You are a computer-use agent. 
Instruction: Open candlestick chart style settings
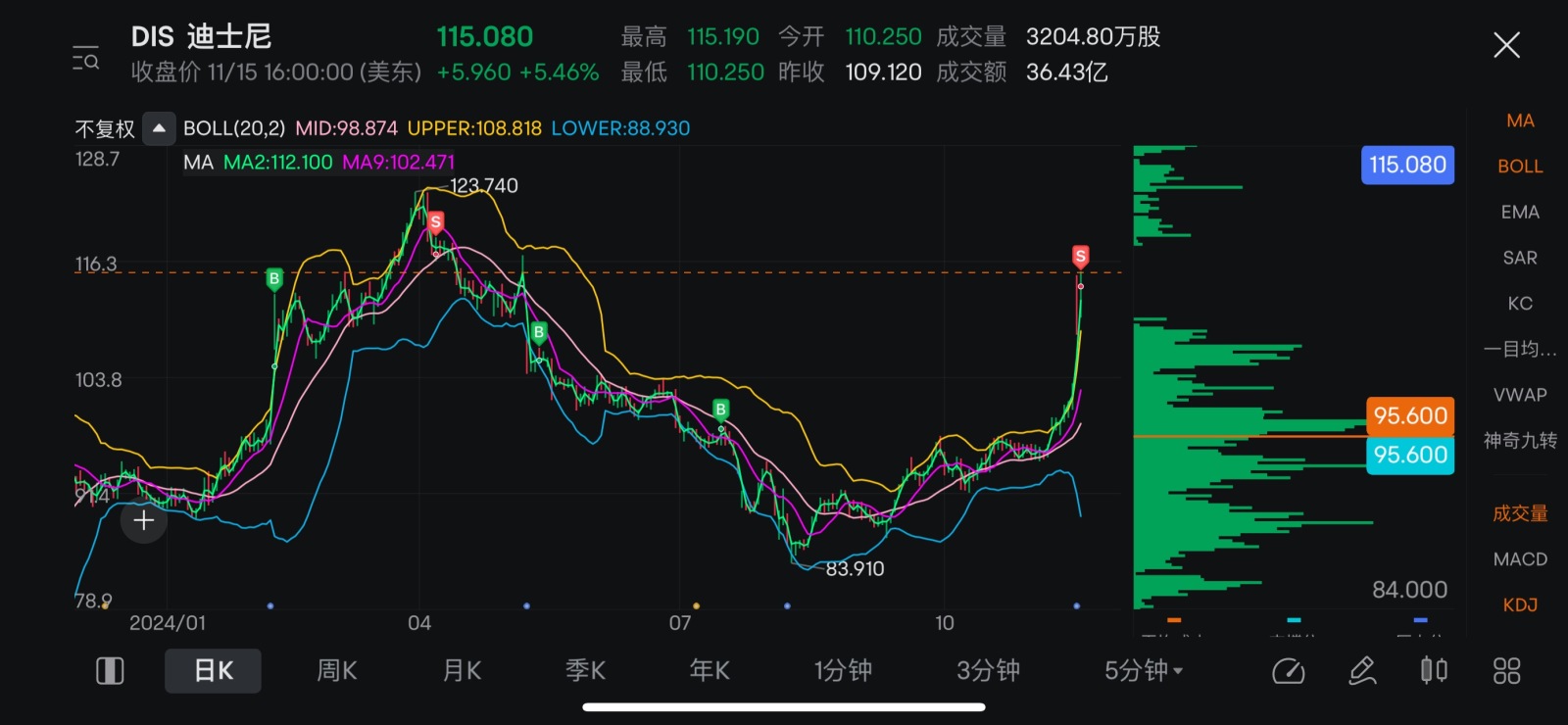coord(1434,670)
